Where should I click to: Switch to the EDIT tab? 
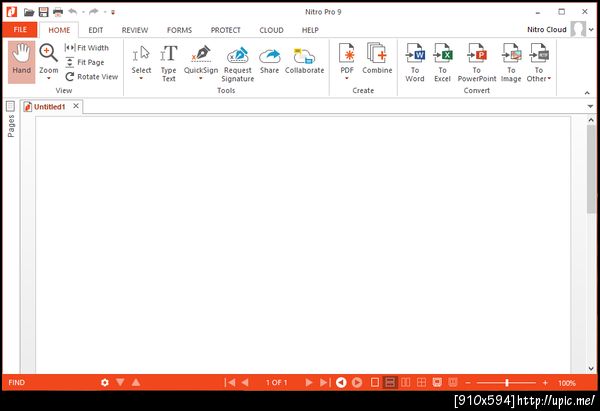(96, 30)
